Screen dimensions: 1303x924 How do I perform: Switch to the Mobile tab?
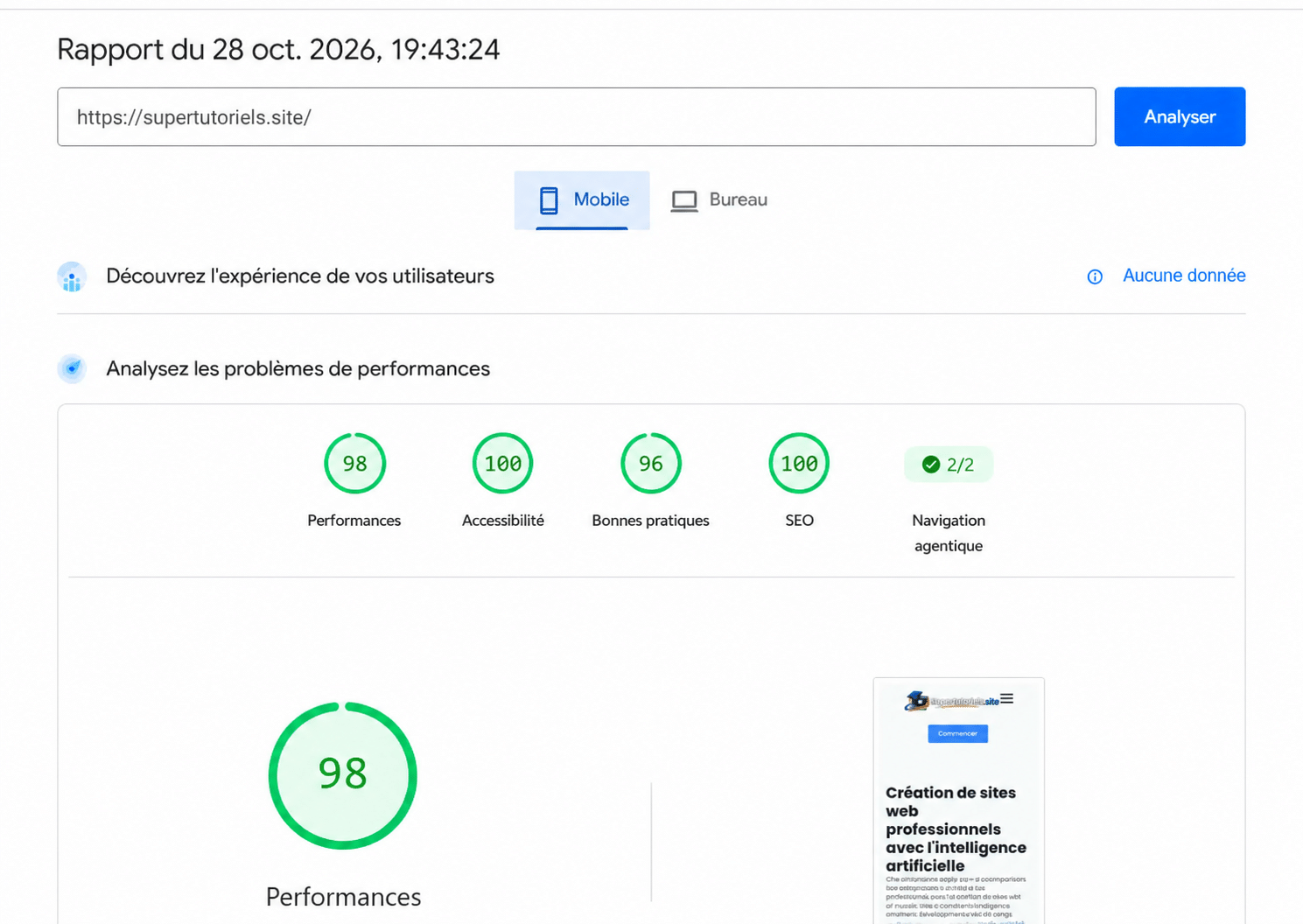point(582,199)
